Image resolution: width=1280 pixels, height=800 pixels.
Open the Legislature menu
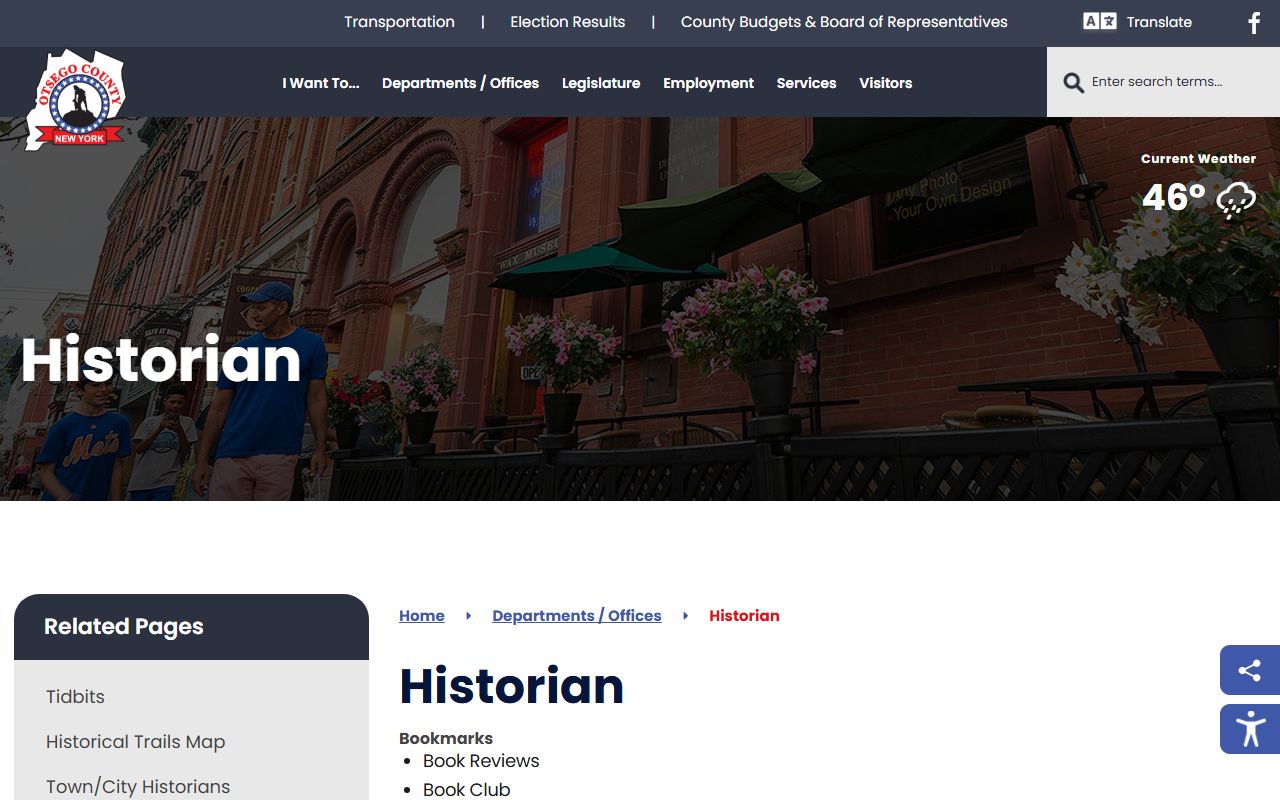click(601, 83)
